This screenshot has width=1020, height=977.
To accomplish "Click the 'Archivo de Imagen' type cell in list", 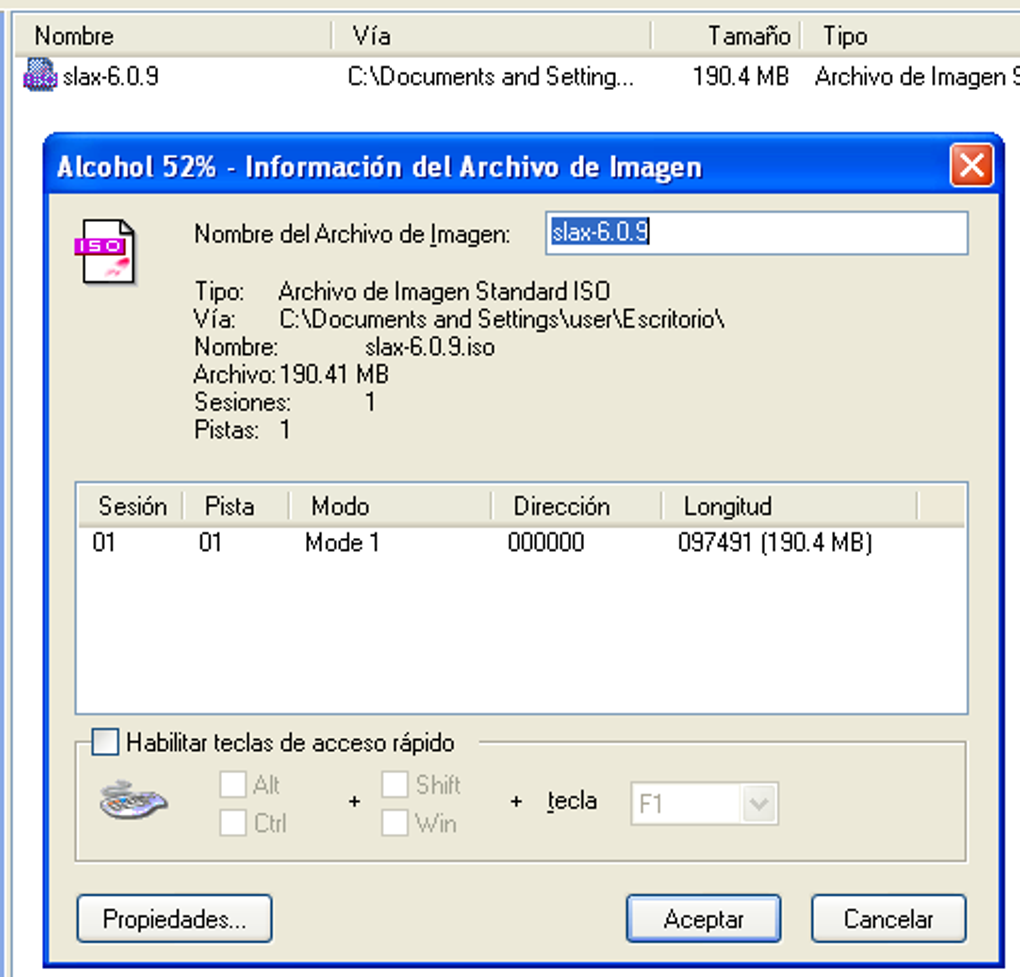I will (917, 76).
